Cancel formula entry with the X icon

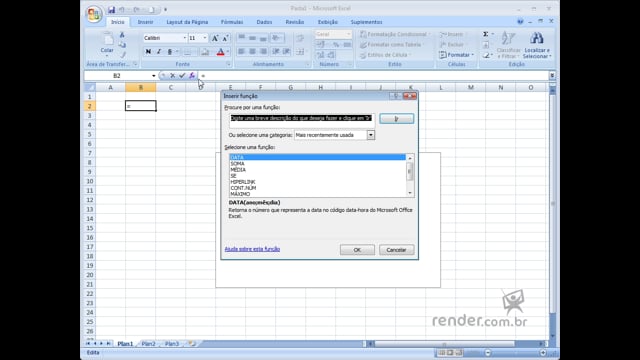point(173,76)
